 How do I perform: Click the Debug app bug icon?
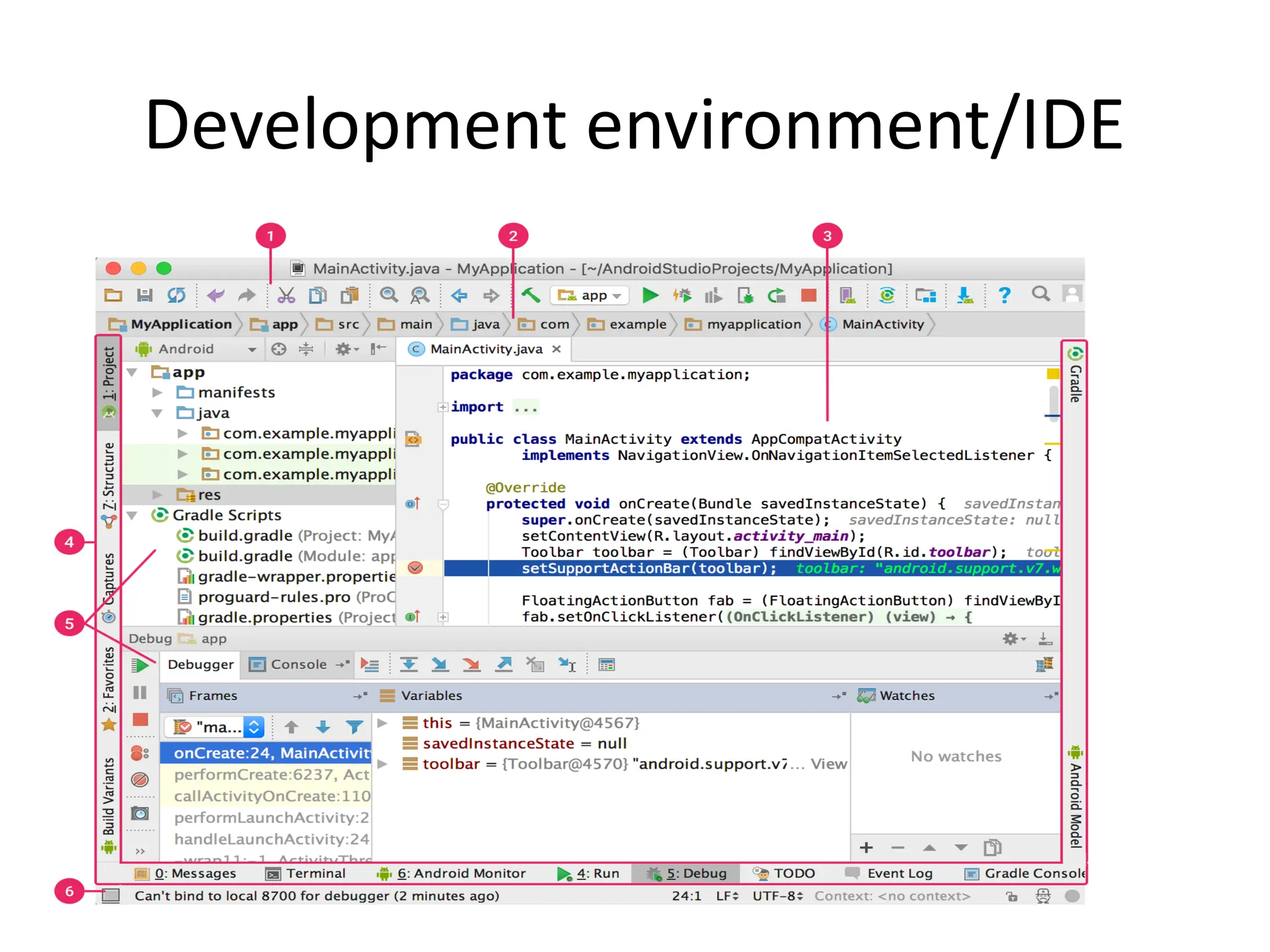[682, 296]
